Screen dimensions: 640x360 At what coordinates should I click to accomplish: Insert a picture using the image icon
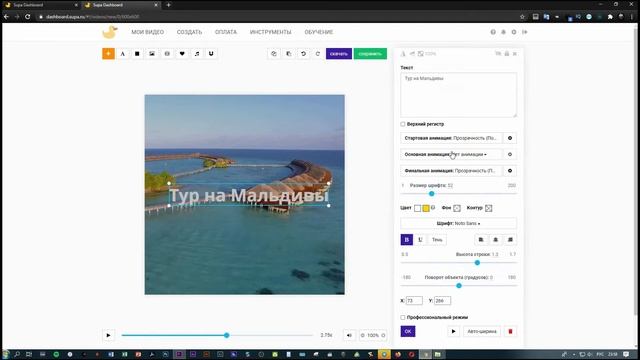(152, 53)
